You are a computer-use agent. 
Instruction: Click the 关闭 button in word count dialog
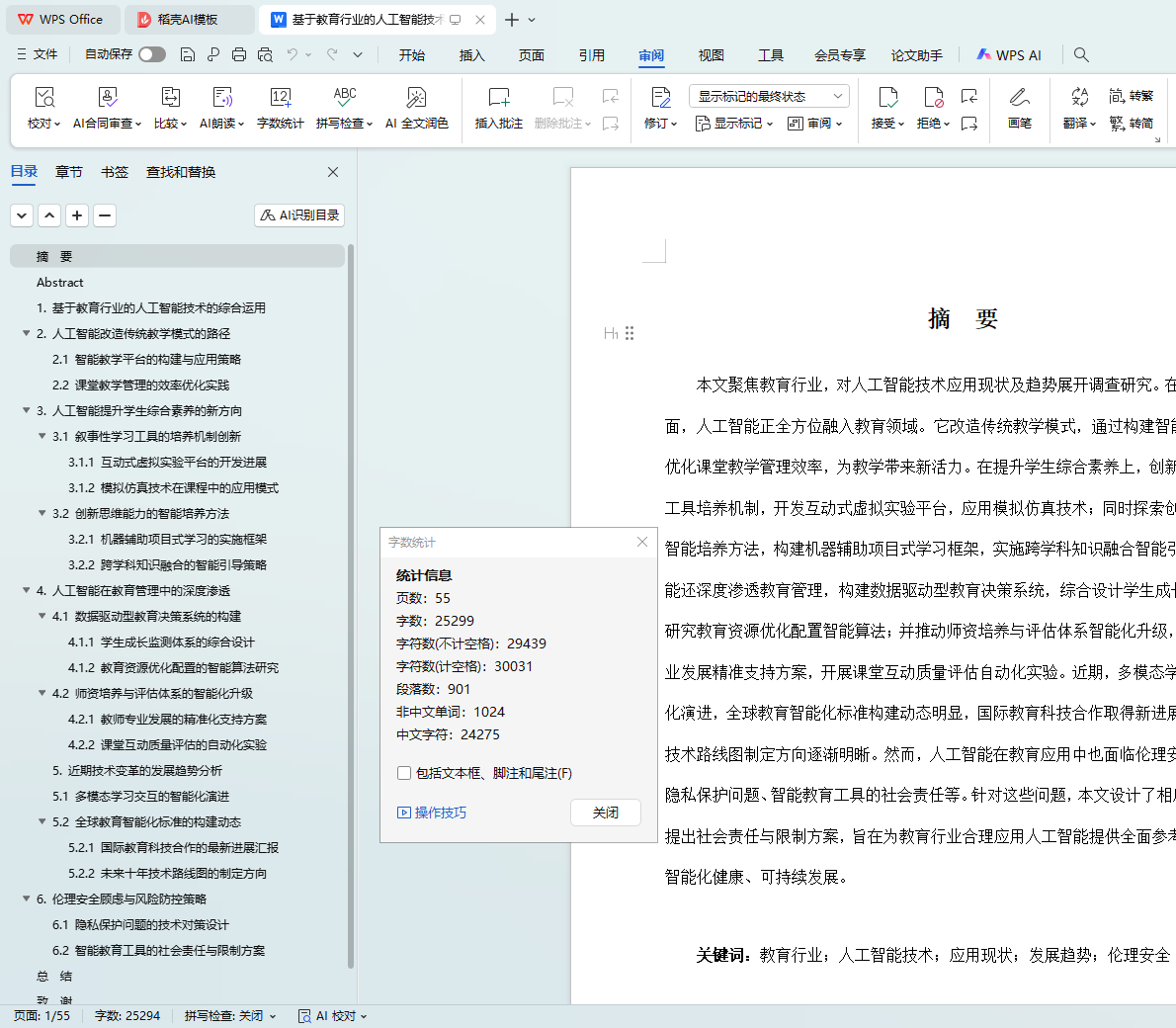coord(606,813)
